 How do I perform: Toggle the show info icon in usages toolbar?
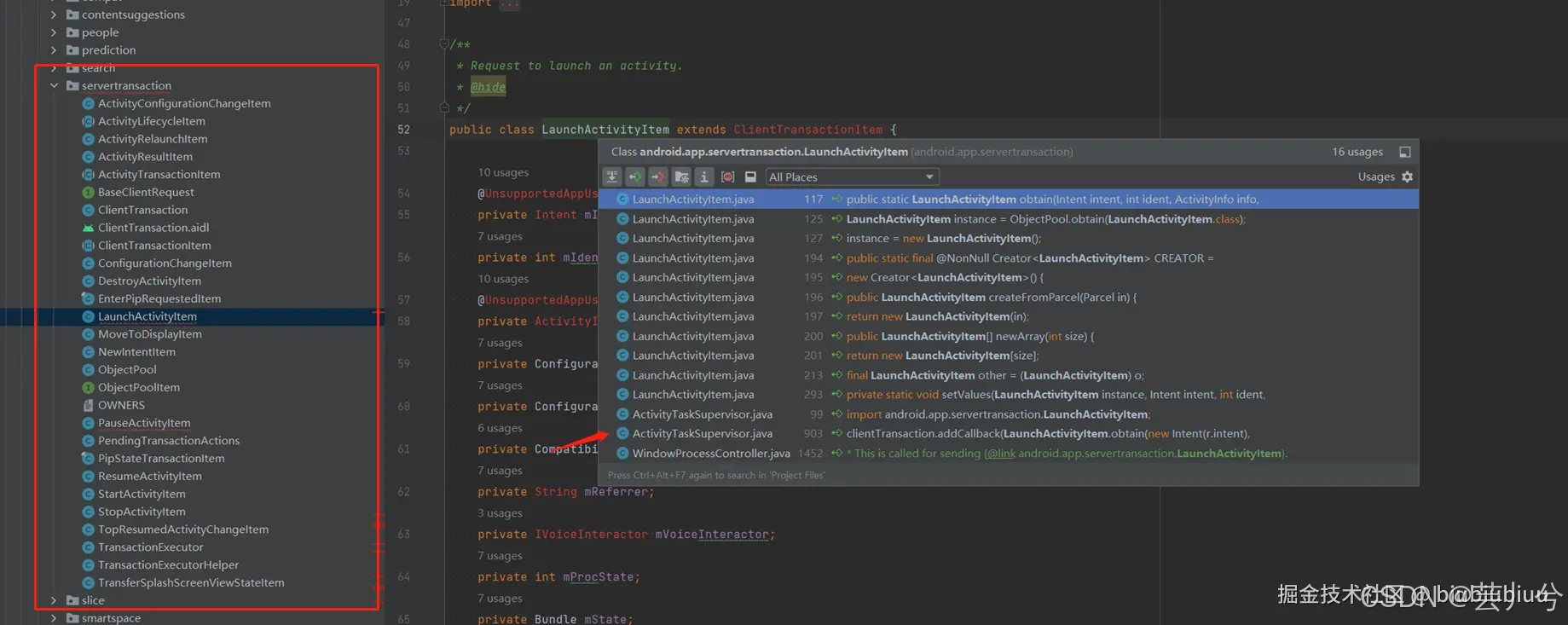pyautogui.click(x=704, y=177)
